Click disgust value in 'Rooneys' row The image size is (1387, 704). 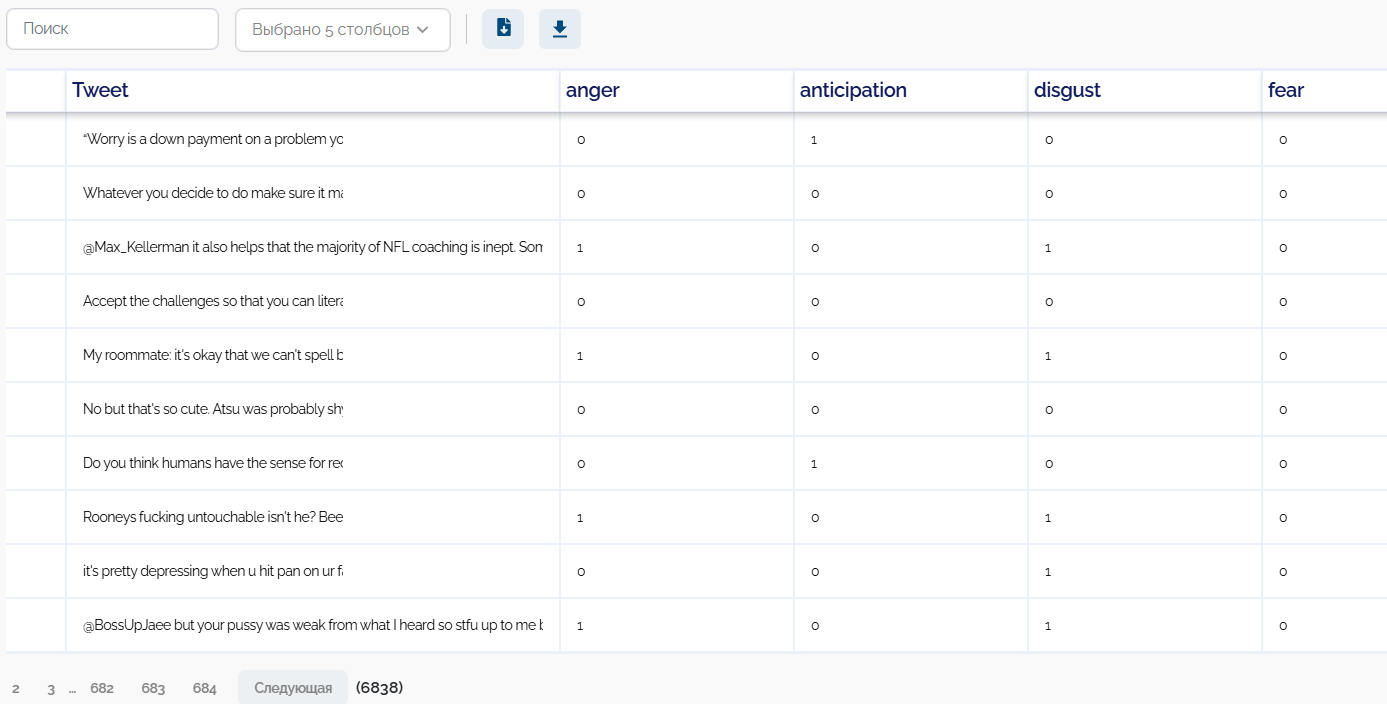[1048, 518]
